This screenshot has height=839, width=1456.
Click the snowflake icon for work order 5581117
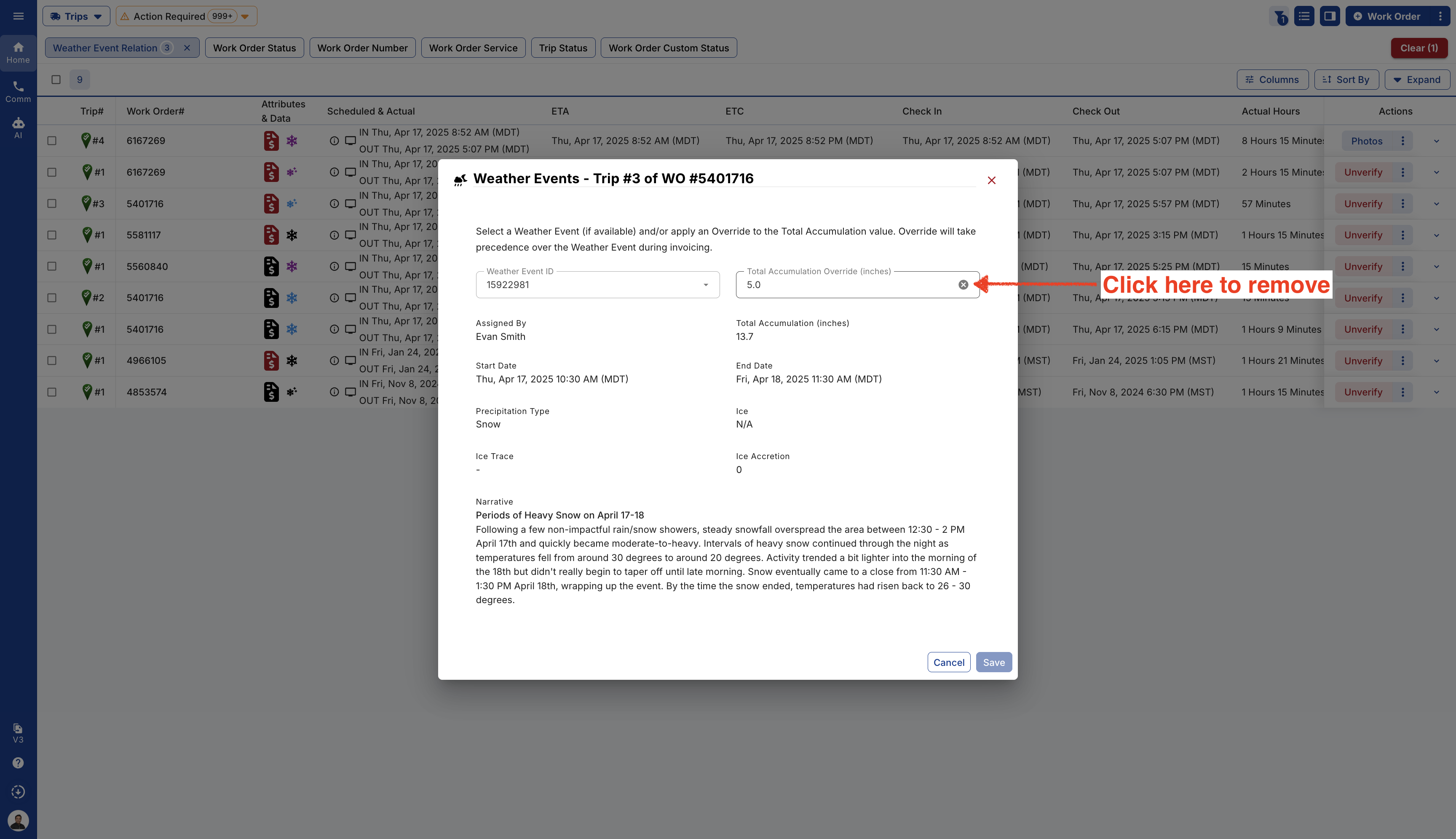[292, 235]
